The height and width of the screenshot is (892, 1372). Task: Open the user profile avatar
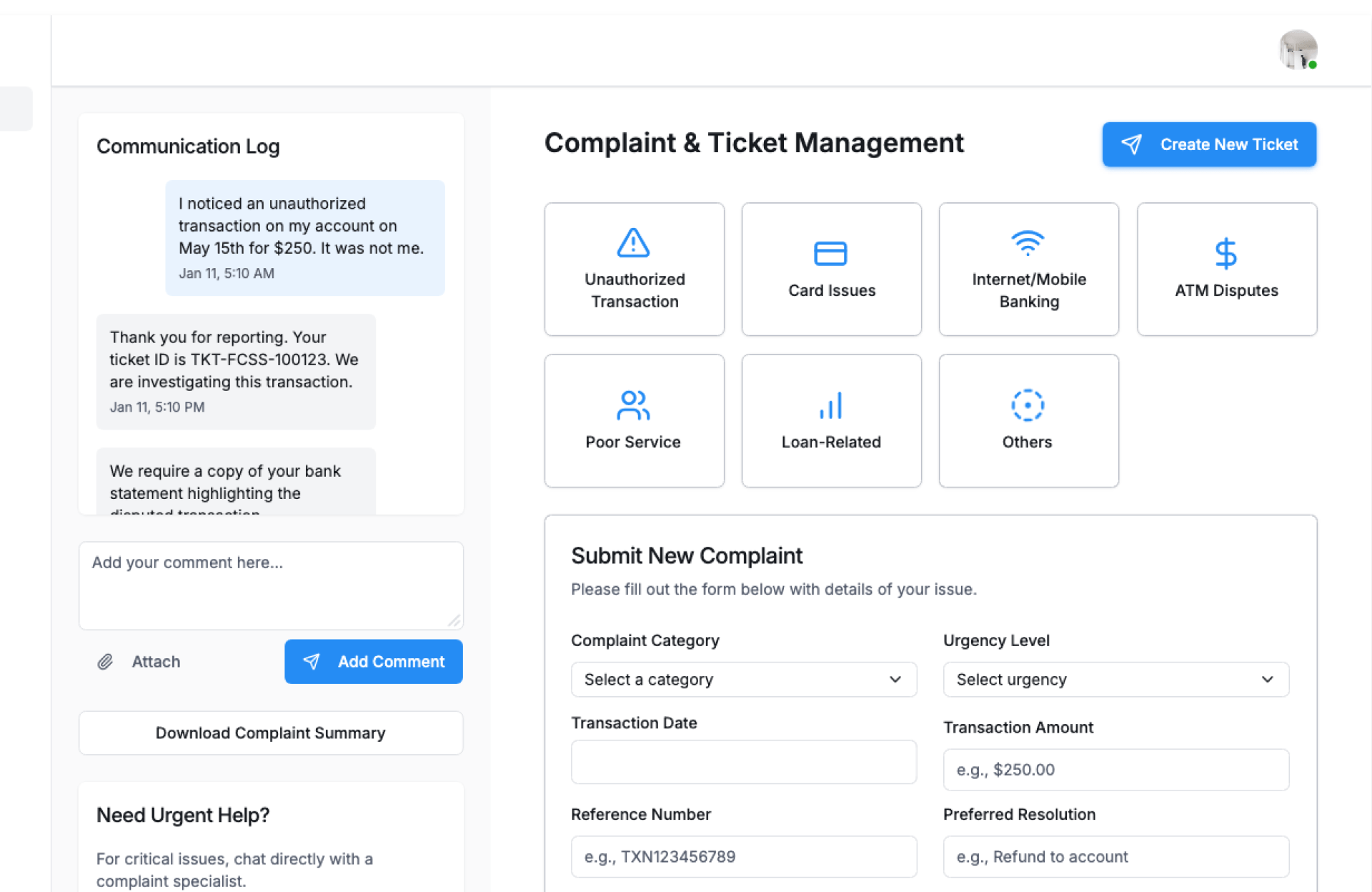coord(1298,49)
